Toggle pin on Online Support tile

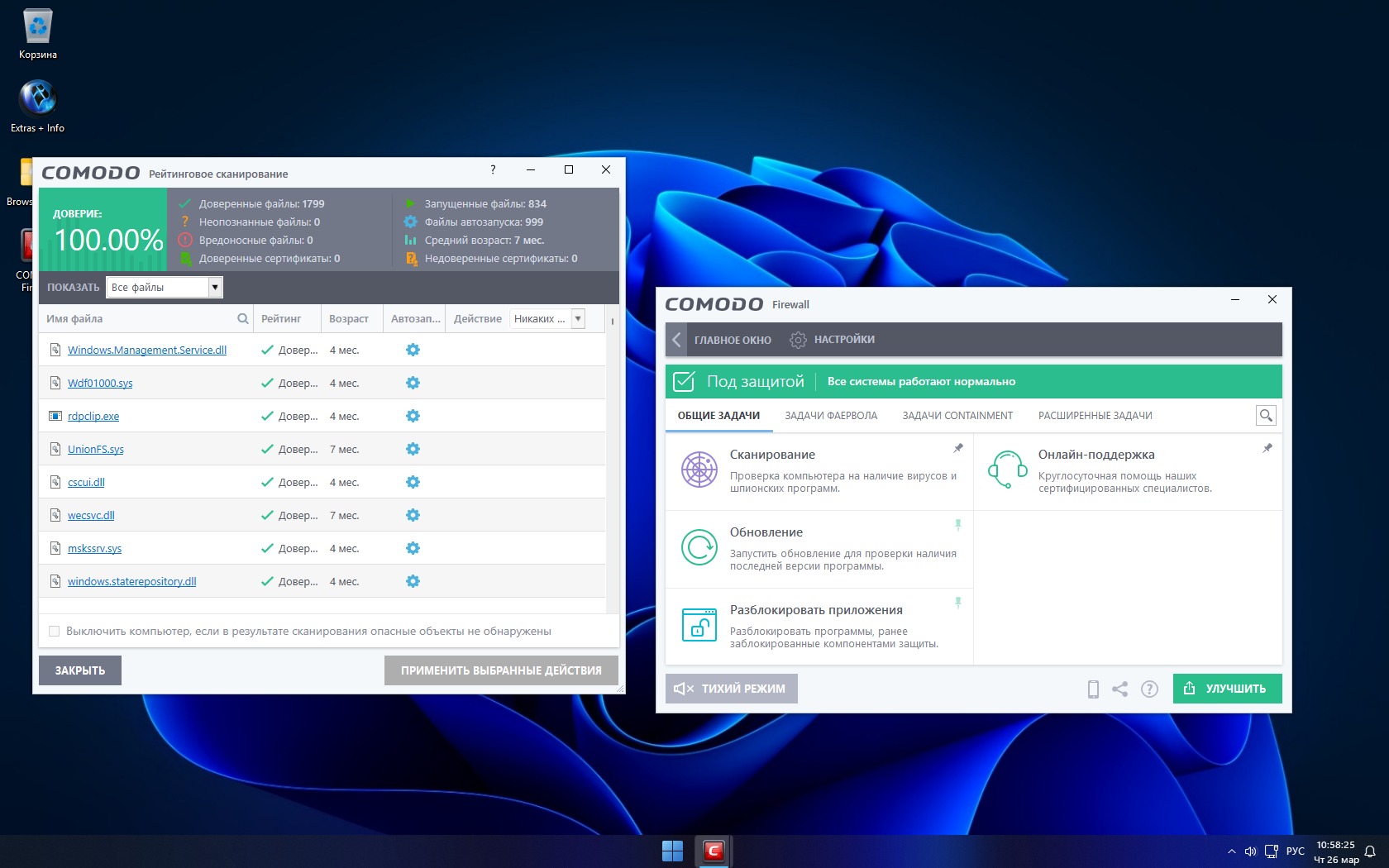tap(1267, 448)
